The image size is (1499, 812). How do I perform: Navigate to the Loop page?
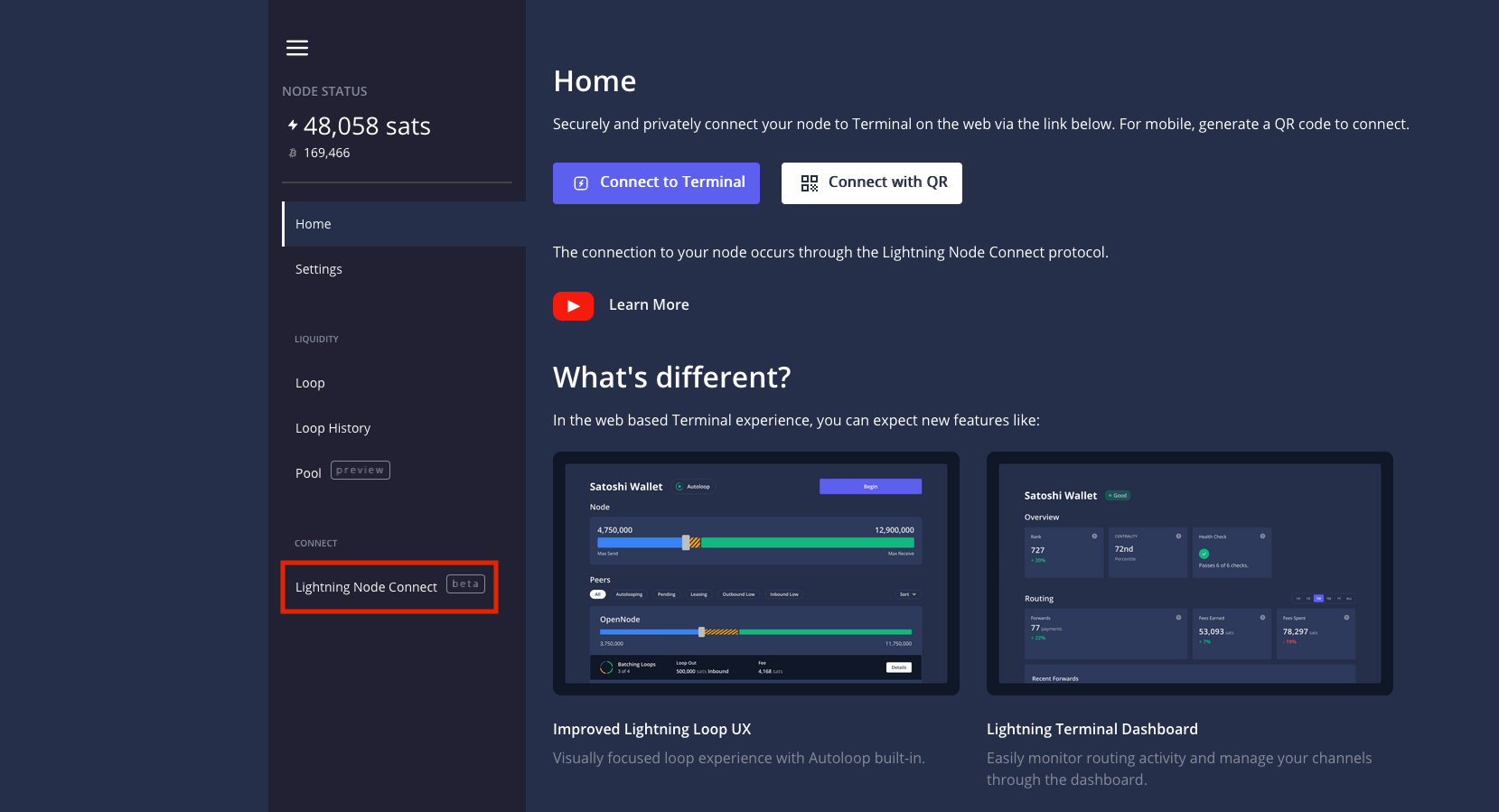pyautogui.click(x=310, y=383)
